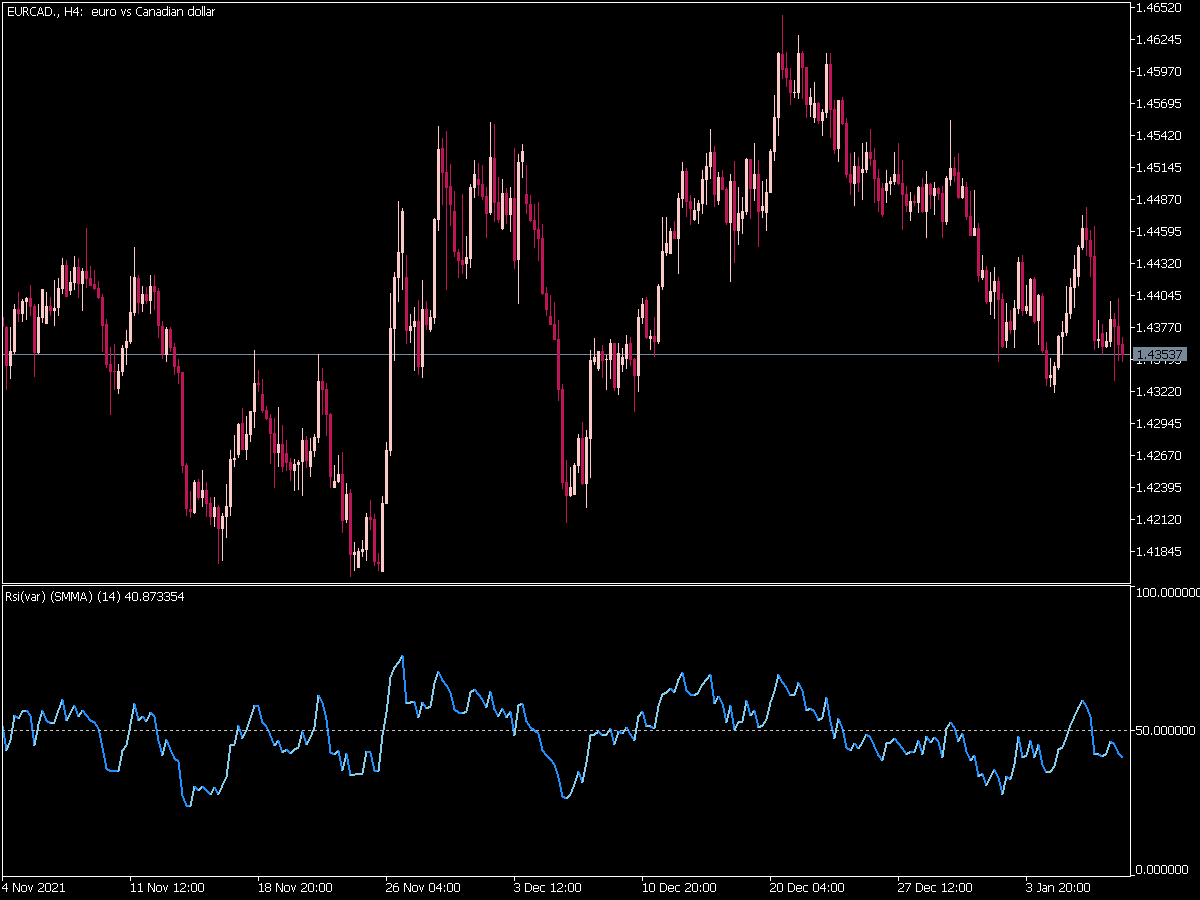Image resolution: width=1200 pixels, height=900 pixels.
Task: Click the 1.44045 price scale label
Action: pos(1161,296)
